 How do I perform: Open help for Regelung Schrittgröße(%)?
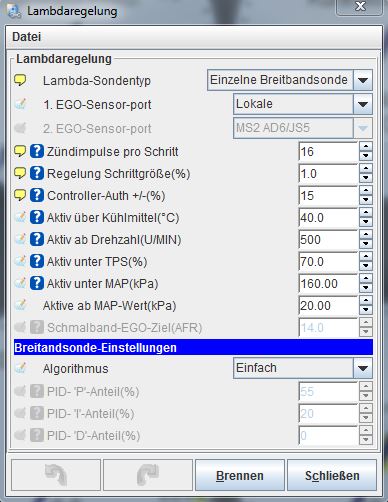click(37, 173)
